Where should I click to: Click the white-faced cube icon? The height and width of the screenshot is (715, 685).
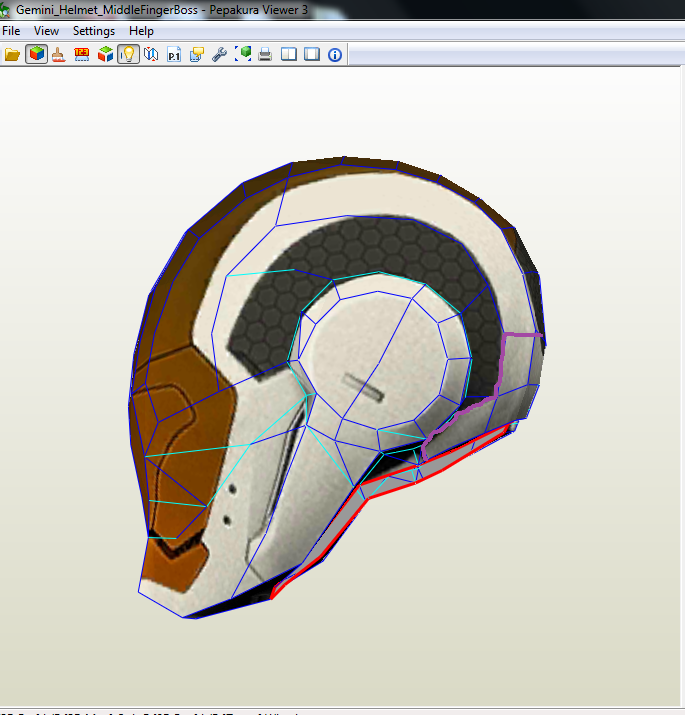pyautogui.click(x=105, y=55)
